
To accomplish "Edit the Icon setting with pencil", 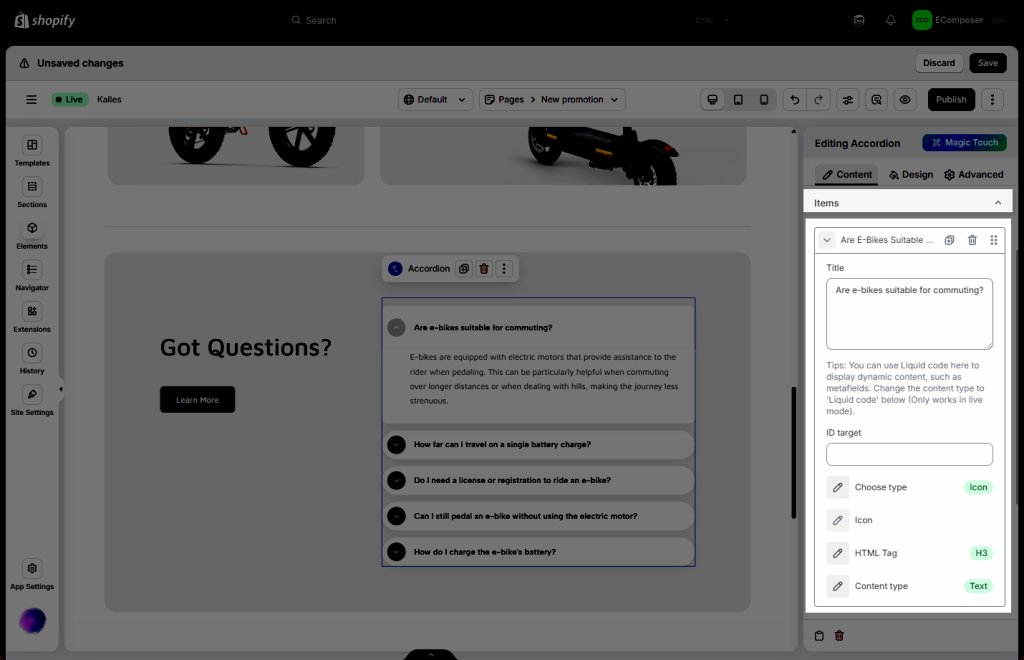I will click(838, 520).
